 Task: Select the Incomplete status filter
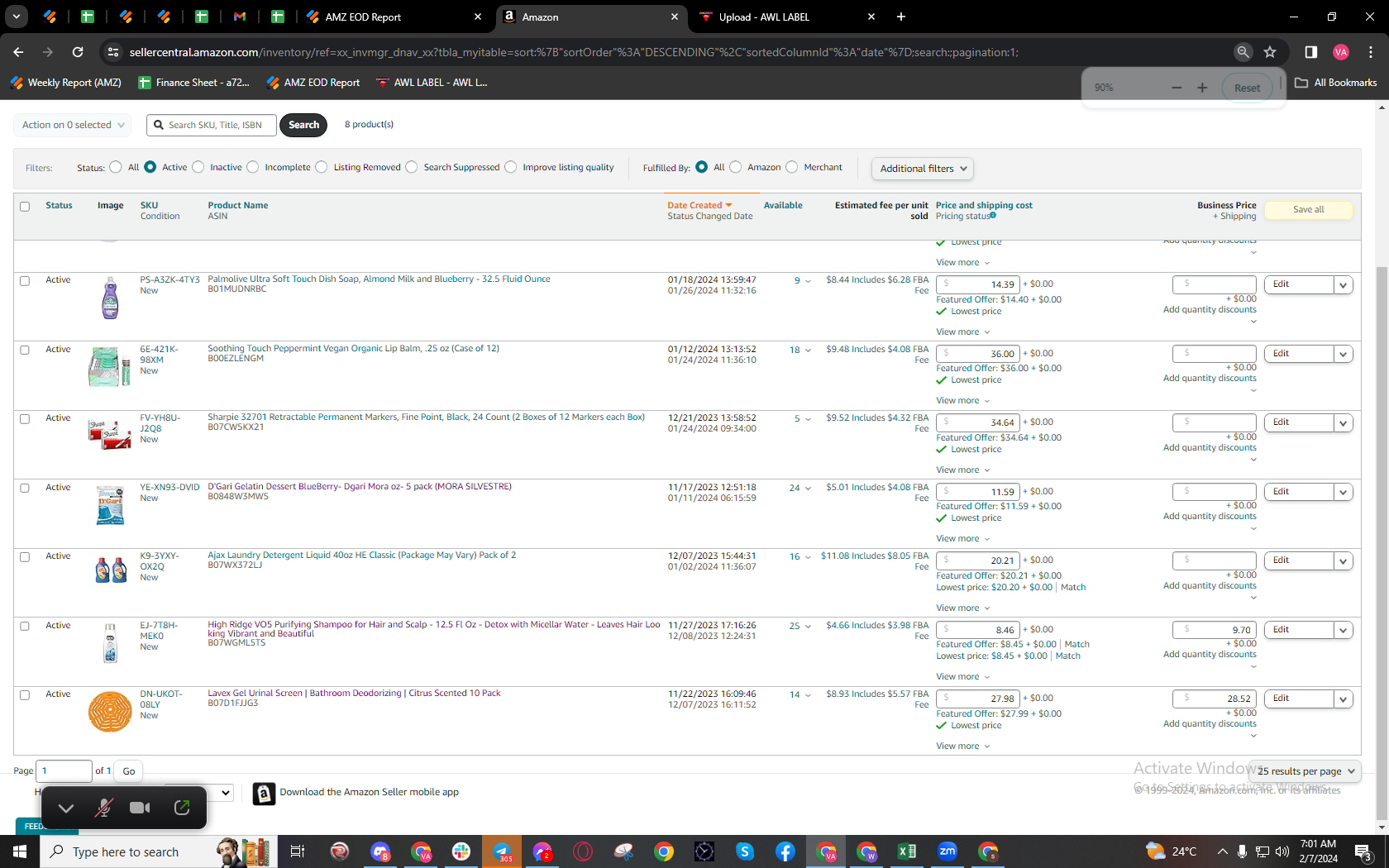[x=253, y=167]
